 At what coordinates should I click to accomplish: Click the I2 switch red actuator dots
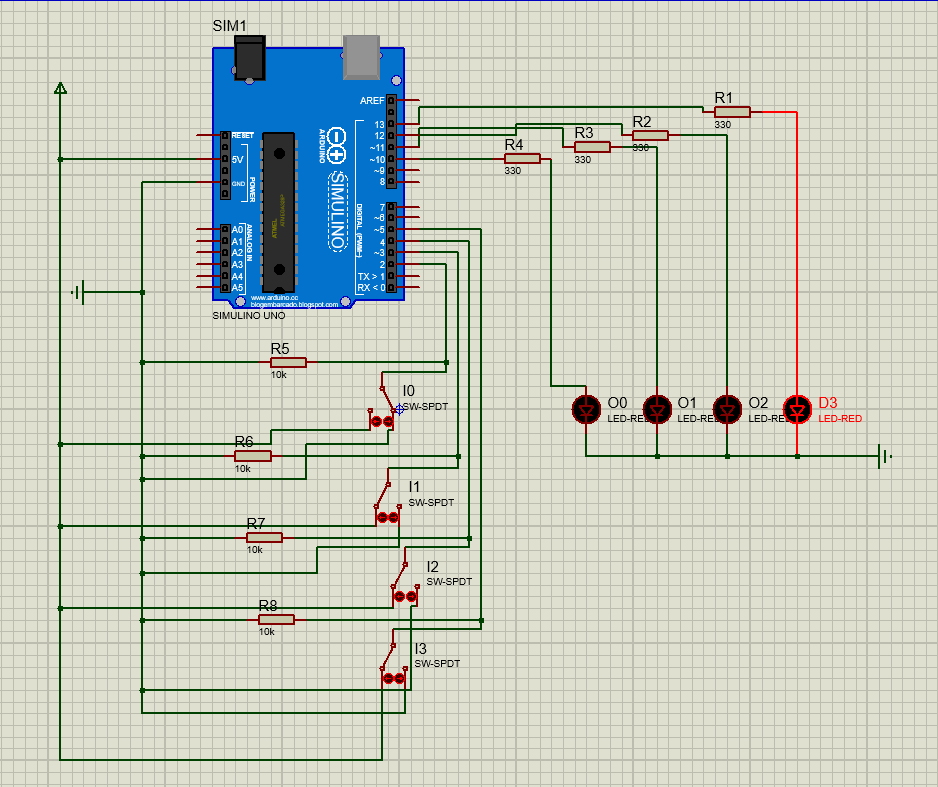406,596
